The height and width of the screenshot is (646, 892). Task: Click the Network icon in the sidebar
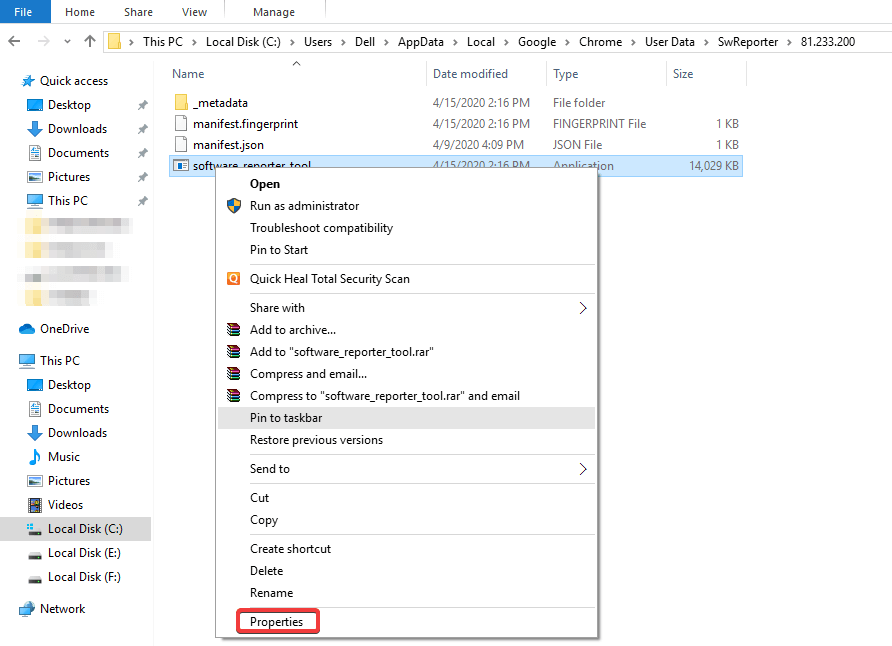coord(27,608)
